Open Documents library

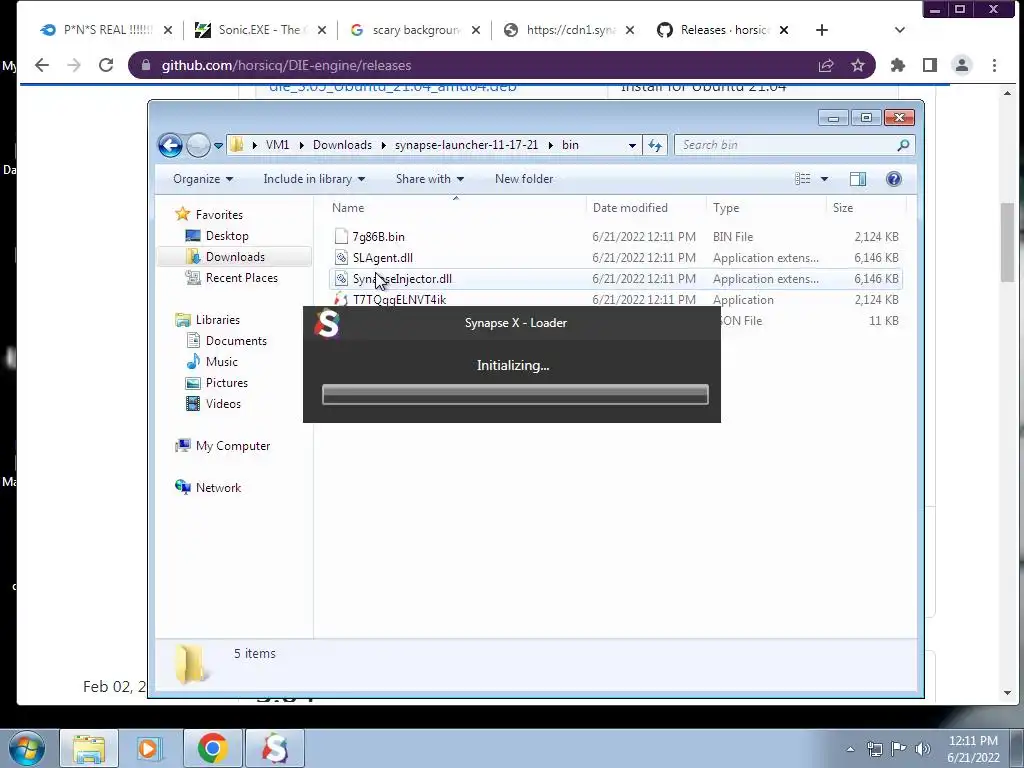coord(236,340)
